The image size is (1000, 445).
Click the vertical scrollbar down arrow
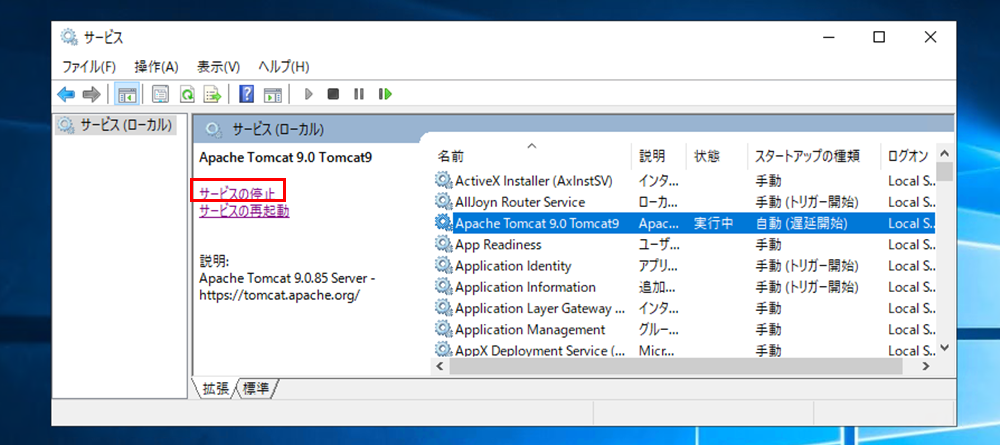pos(945,349)
